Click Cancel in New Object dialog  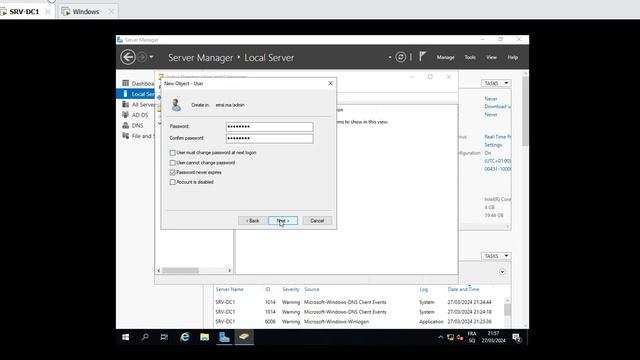[317, 221]
